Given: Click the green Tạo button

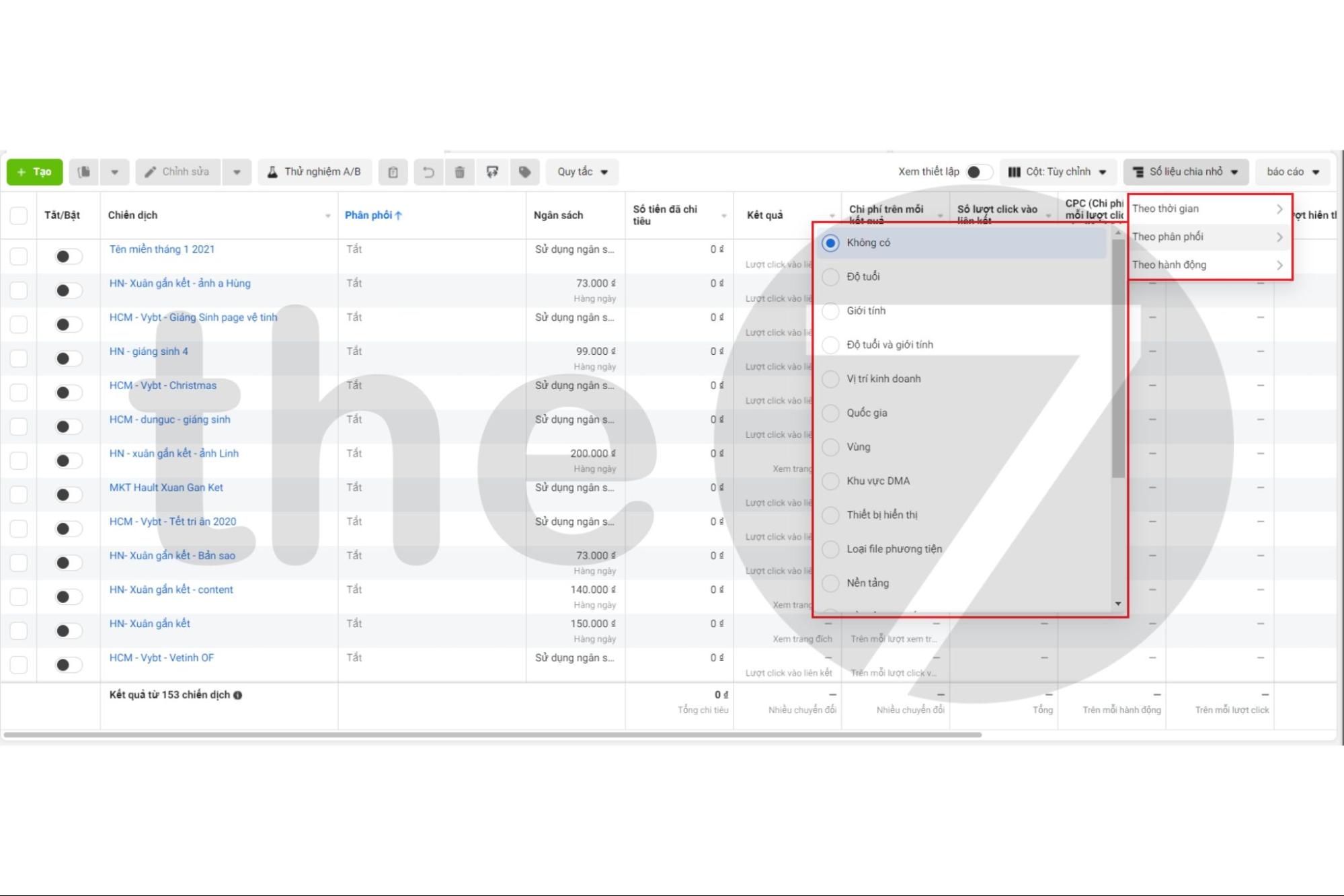Looking at the screenshot, I should [x=35, y=172].
